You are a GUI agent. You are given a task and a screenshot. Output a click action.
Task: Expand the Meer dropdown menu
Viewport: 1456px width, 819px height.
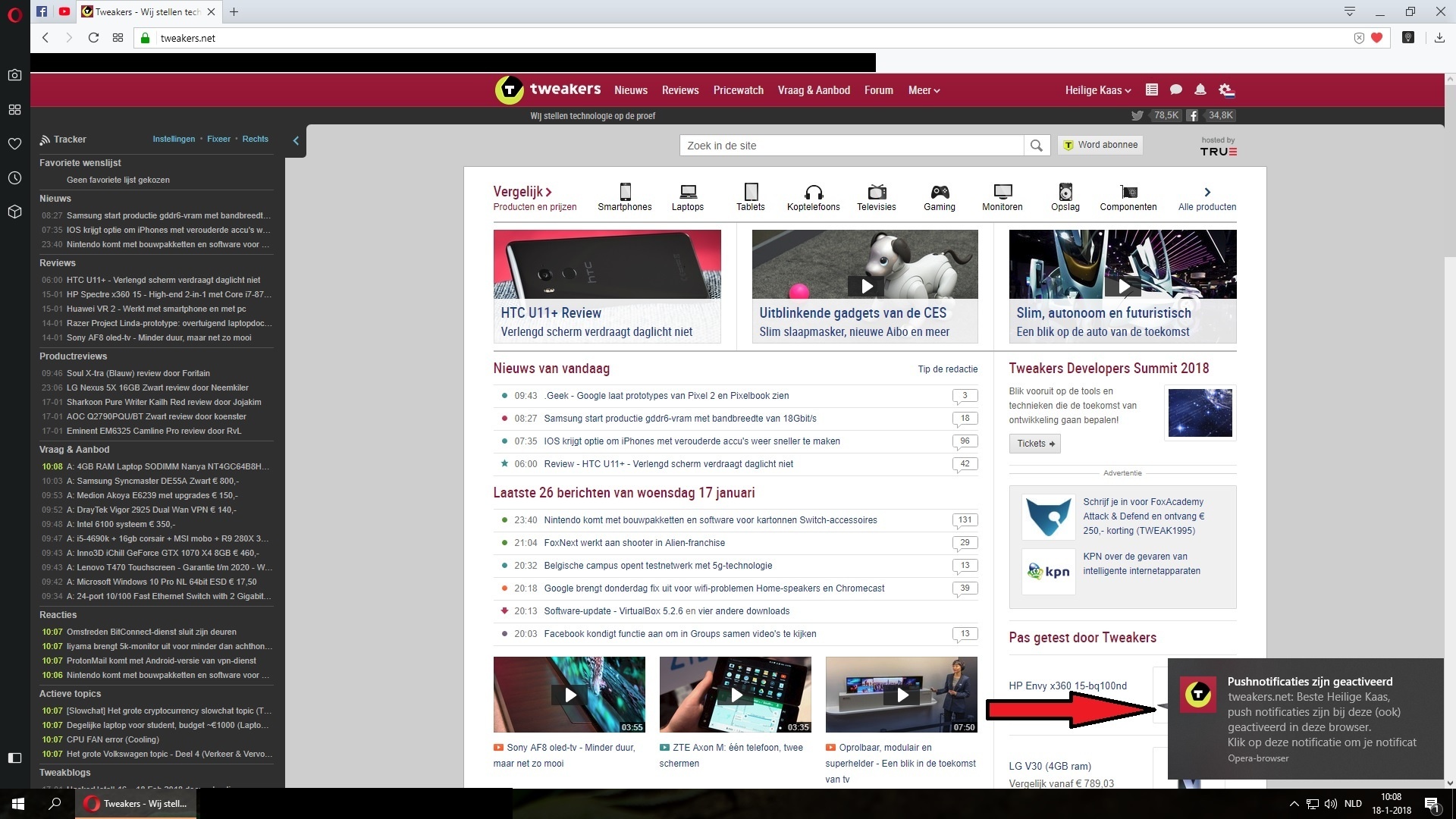click(924, 90)
